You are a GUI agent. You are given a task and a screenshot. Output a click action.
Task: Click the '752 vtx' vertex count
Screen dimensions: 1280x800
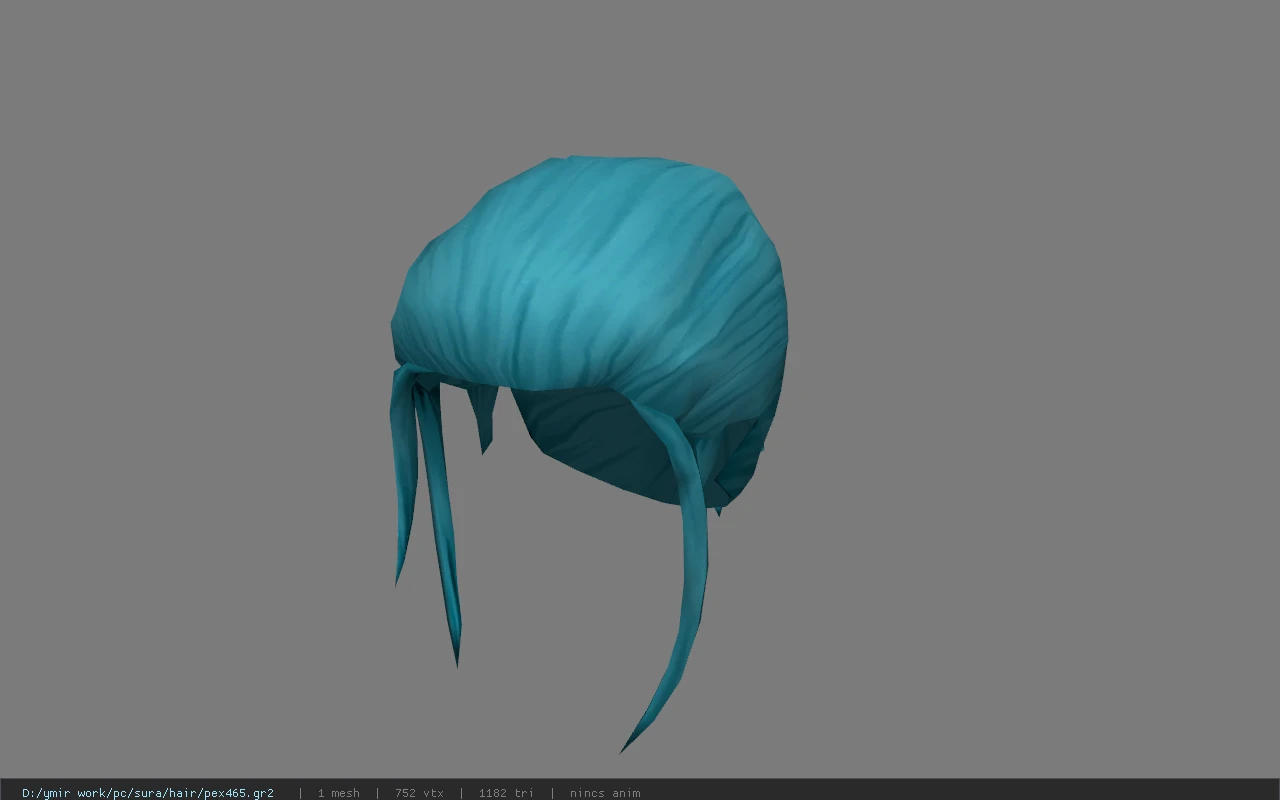(419, 793)
